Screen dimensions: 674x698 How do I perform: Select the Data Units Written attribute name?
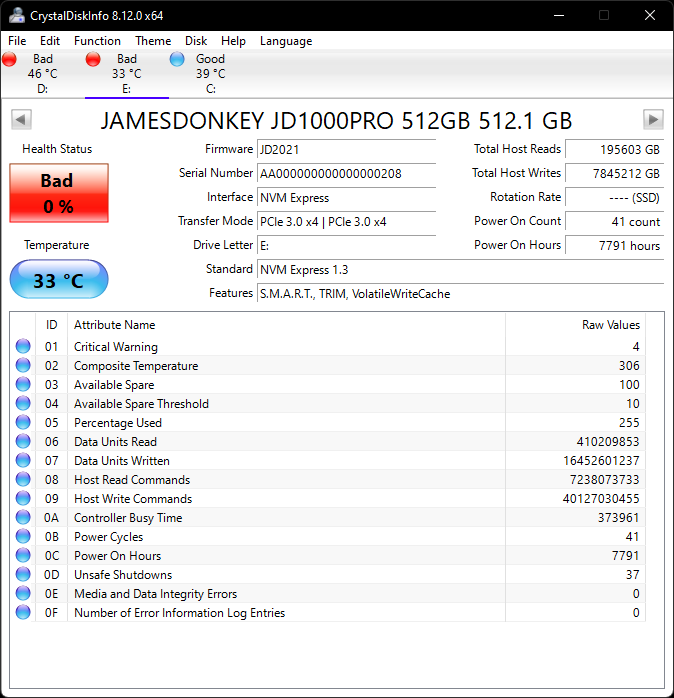(122, 461)
